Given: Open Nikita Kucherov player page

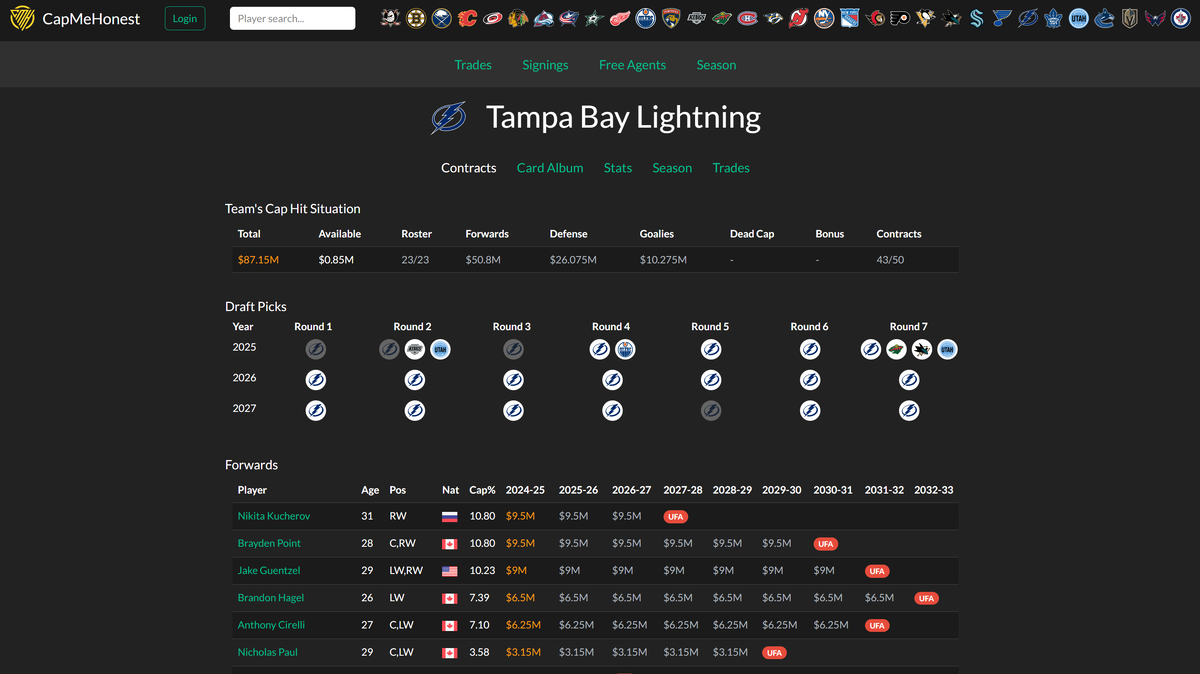Looking at the screenshot, I should 274,516.
